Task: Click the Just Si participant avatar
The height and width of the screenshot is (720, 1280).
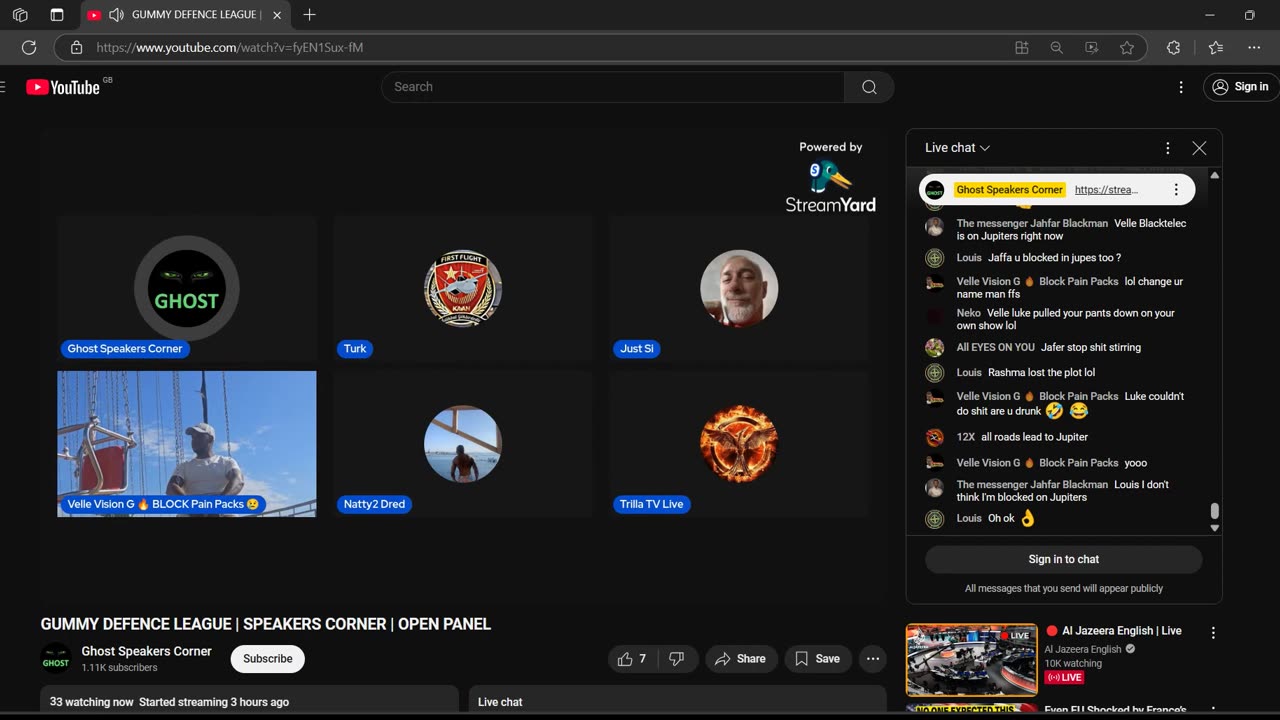Action: (x=739, y=288)
